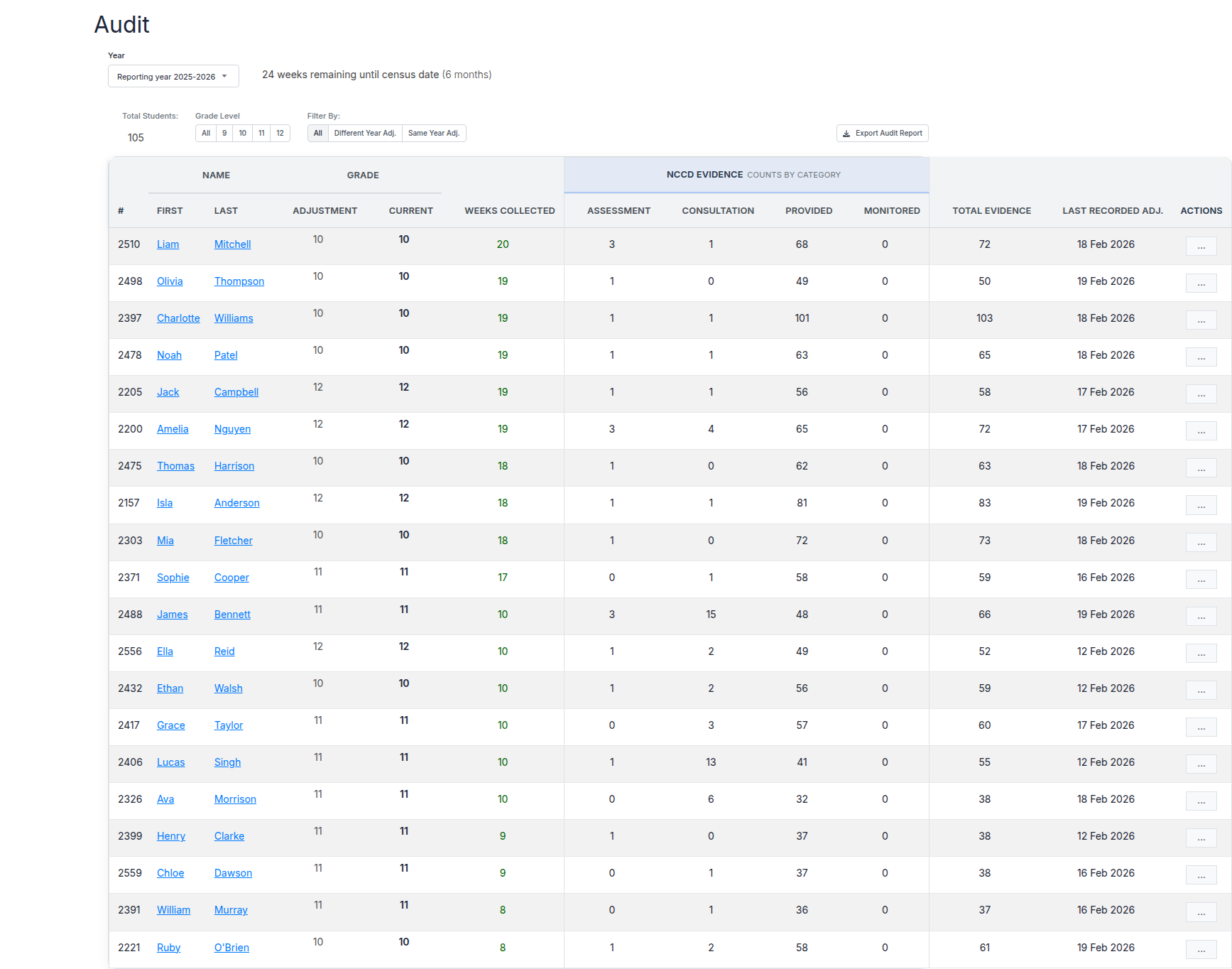
Task: Sort by Weeks Collected column header
Action: point(509,211)
